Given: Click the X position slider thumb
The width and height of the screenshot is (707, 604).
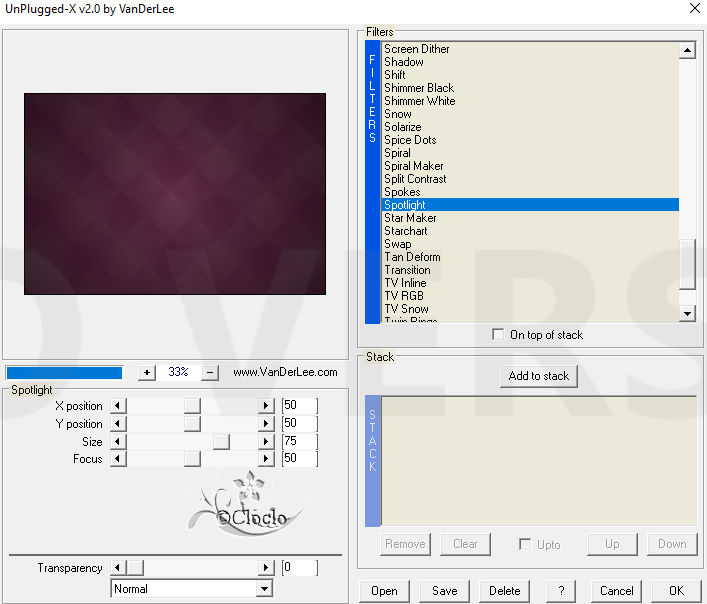Looking at the screenshot, I should coord(193,406).
